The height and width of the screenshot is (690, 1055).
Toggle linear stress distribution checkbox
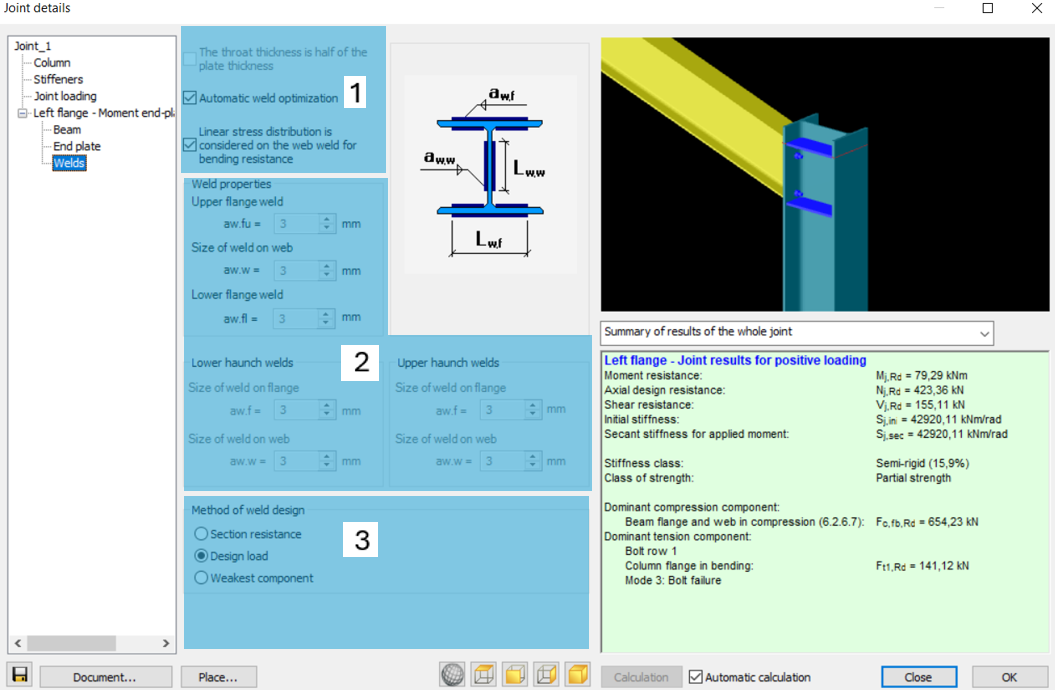tap(190, 145)
